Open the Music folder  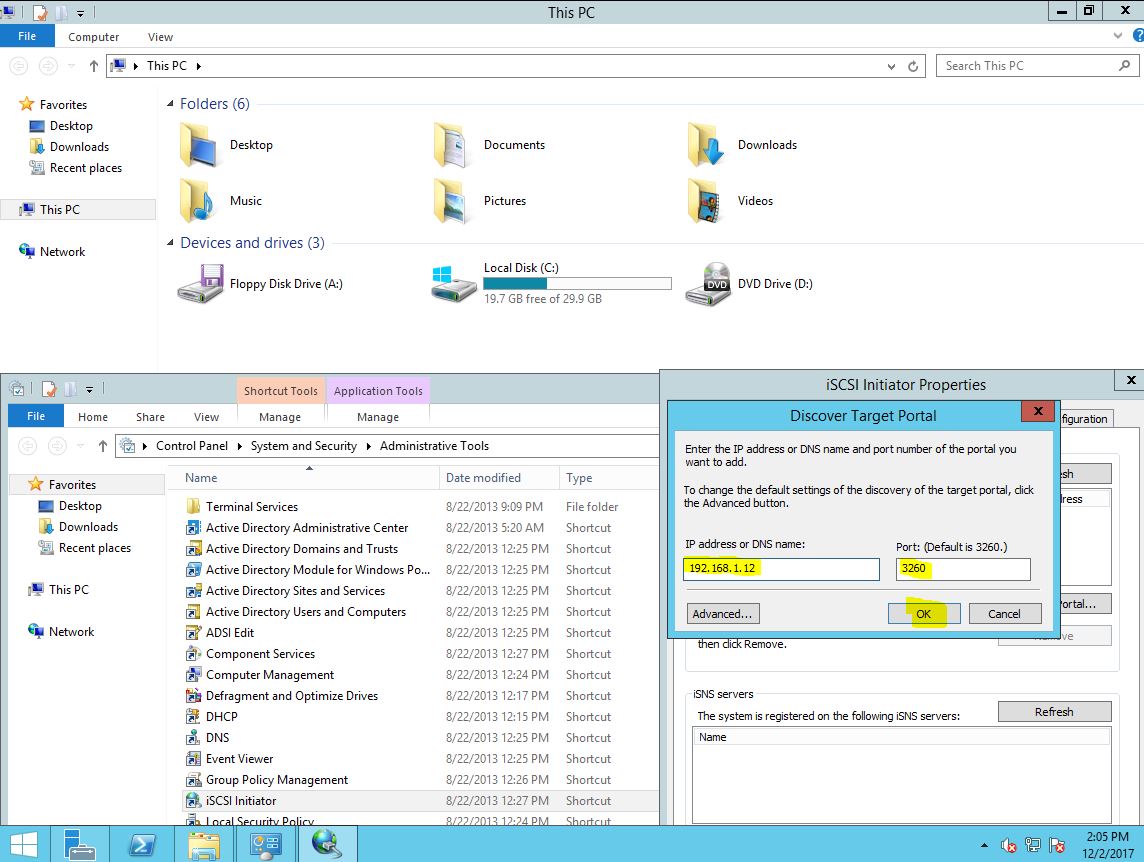[199, 201]
